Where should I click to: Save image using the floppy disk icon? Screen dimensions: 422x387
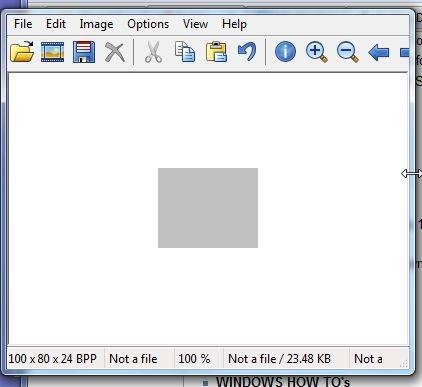click(x=84, y=52)
